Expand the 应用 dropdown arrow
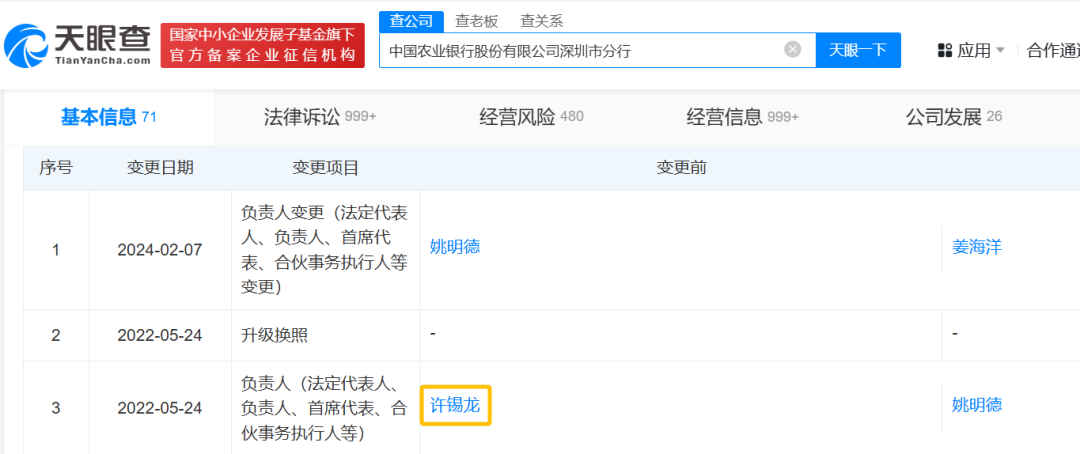 click(1001, 50)
